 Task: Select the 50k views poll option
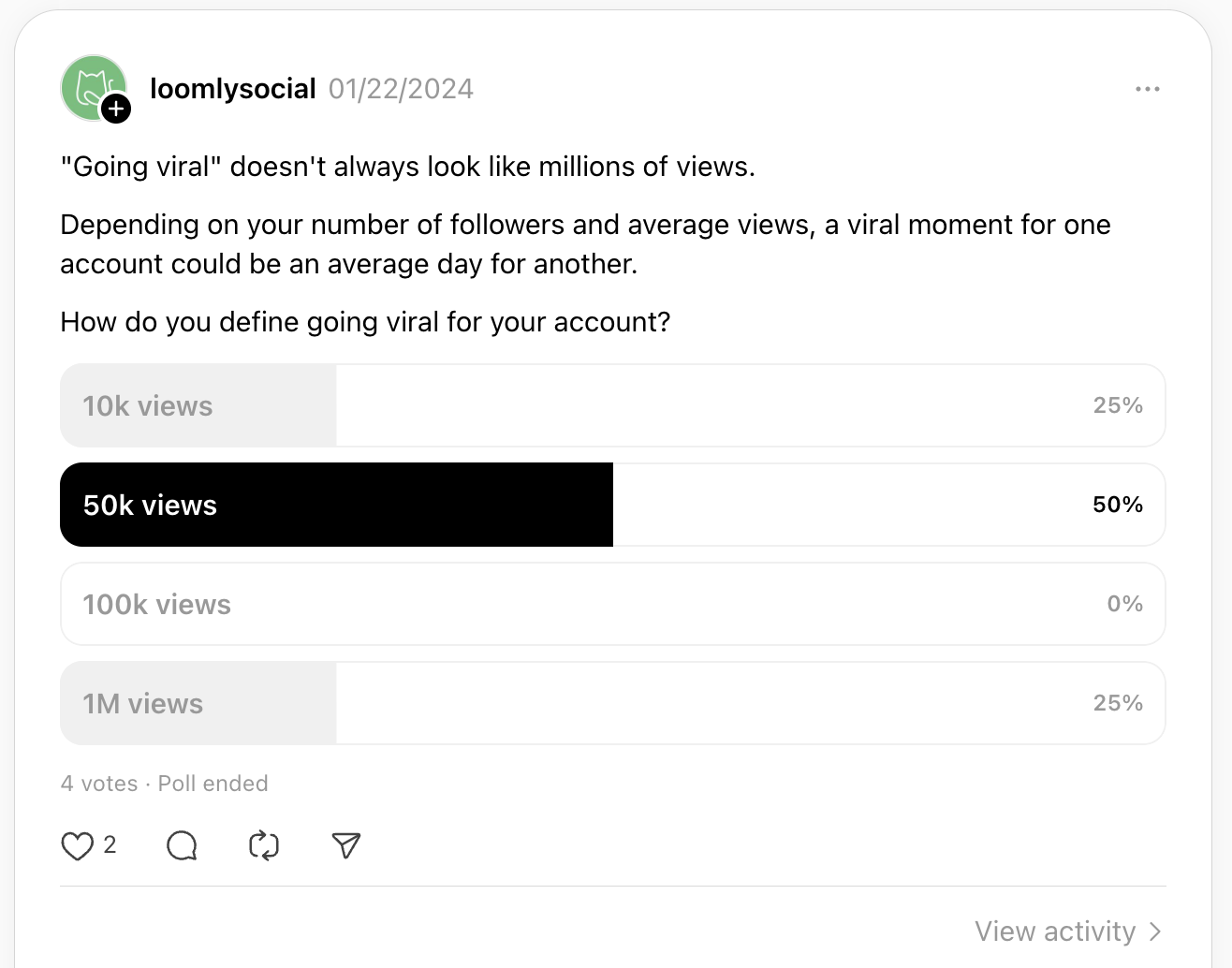pos(612,505)
